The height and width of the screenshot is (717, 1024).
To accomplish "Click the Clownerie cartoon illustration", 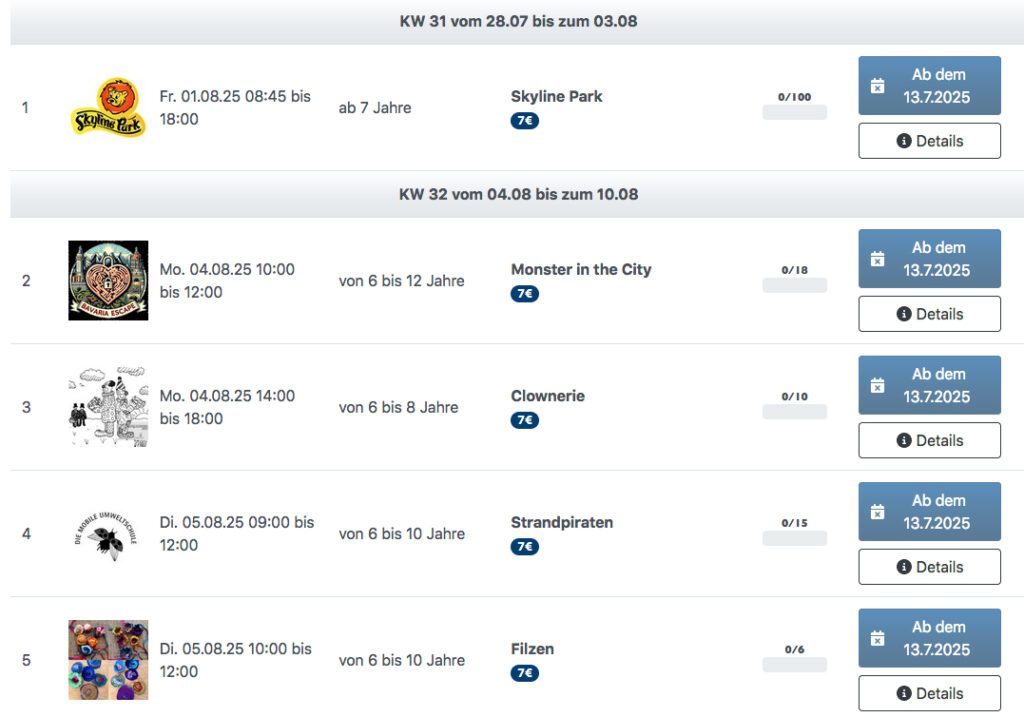I will [108, 407].
